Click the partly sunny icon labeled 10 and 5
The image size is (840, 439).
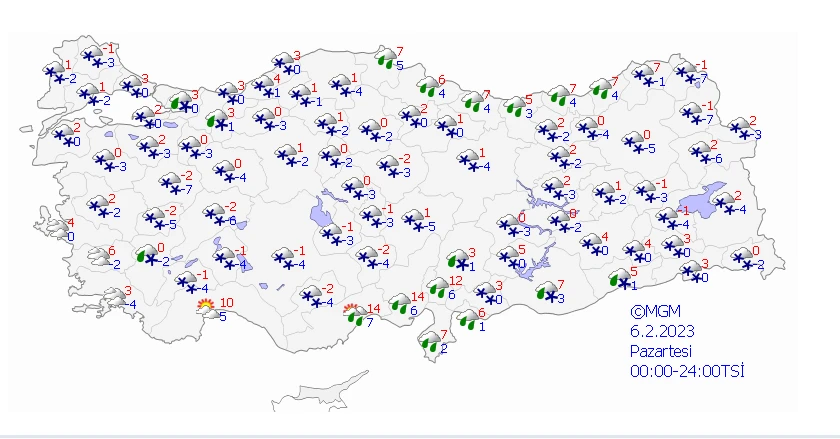206,310
